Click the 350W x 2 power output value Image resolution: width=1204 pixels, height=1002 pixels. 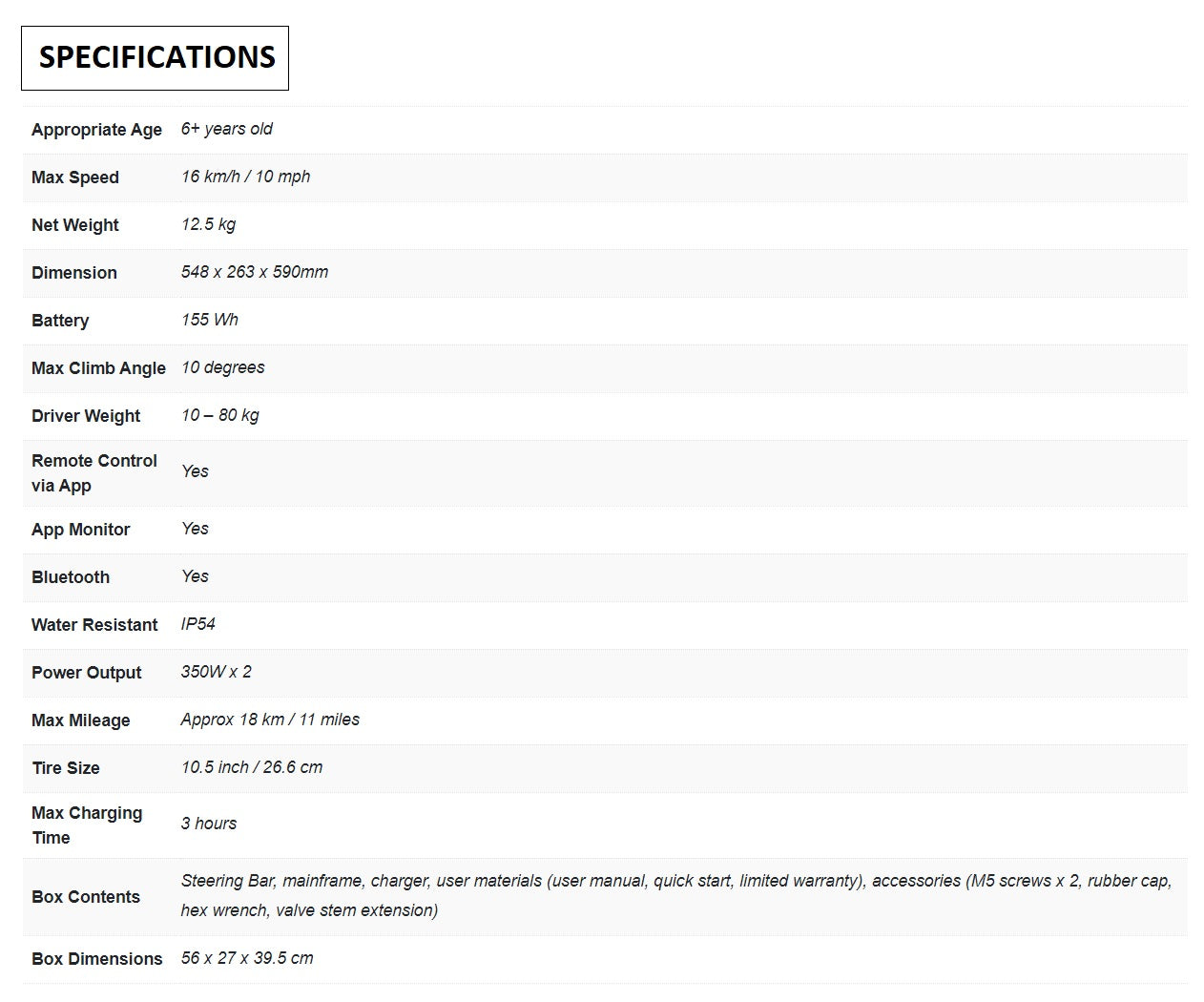coord(217,672)
